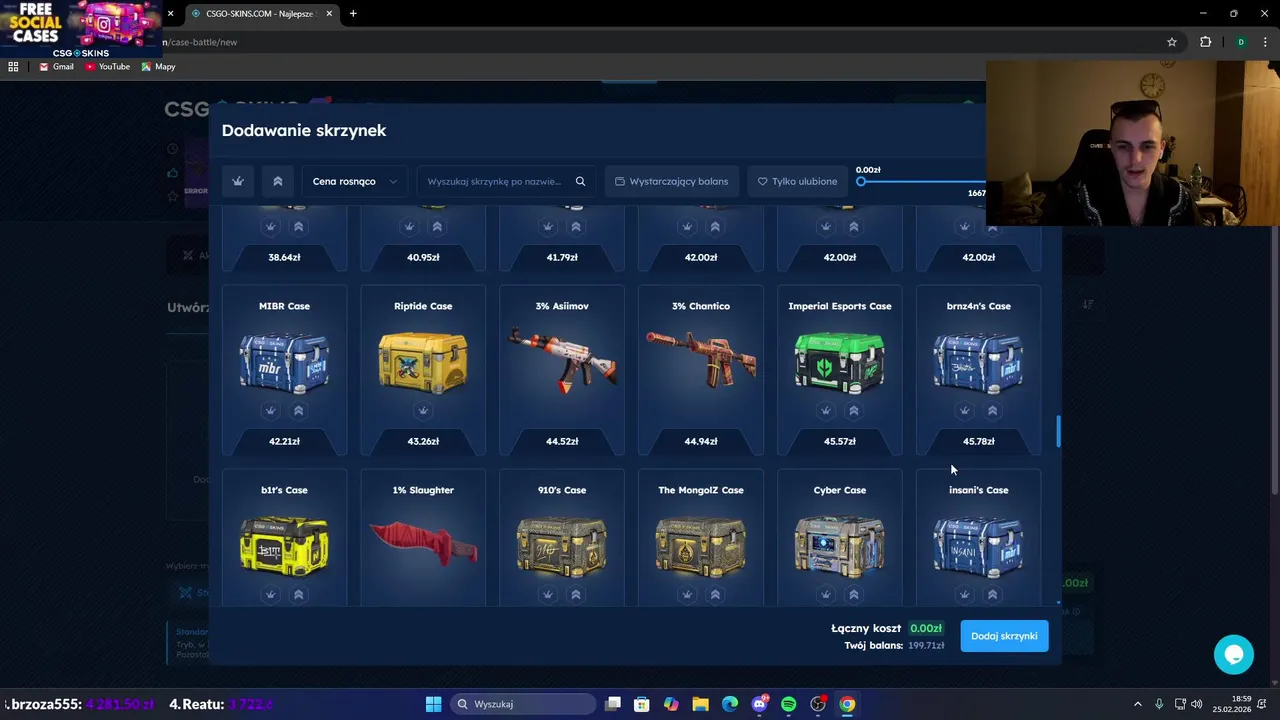Open the Windows Start menu
1280x720 pixels.
pyautogui.click(x=433, y=704)
